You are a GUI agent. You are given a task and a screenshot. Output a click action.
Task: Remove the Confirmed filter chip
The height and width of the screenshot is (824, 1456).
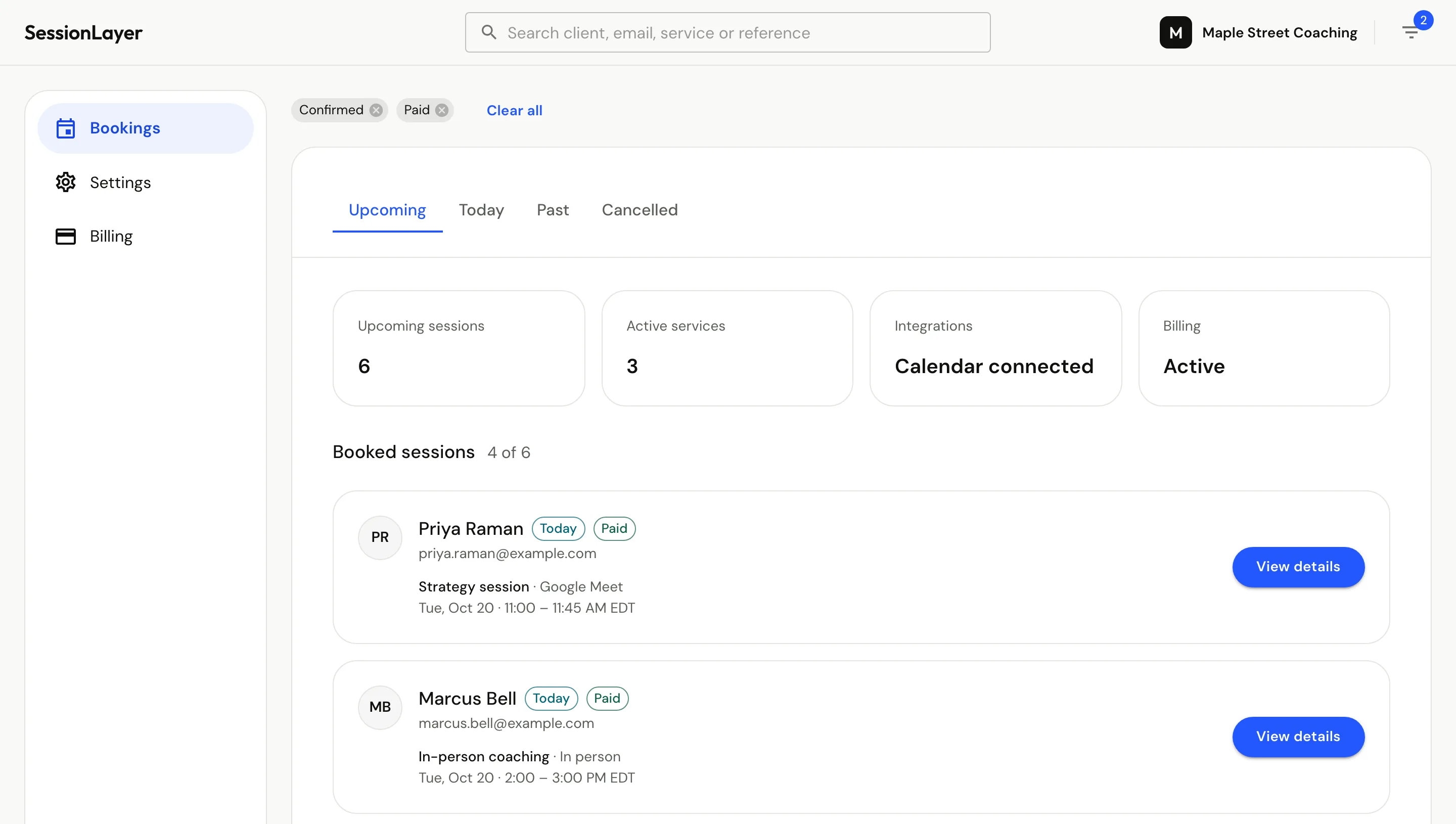pyautogui.click(x=376, y=110)
